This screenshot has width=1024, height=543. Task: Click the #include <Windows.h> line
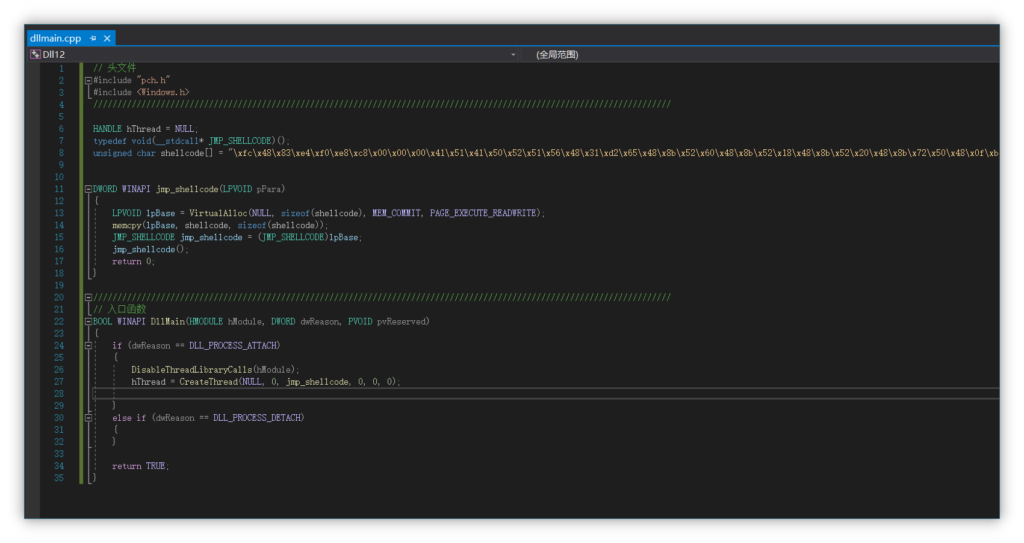click(141, 92)
